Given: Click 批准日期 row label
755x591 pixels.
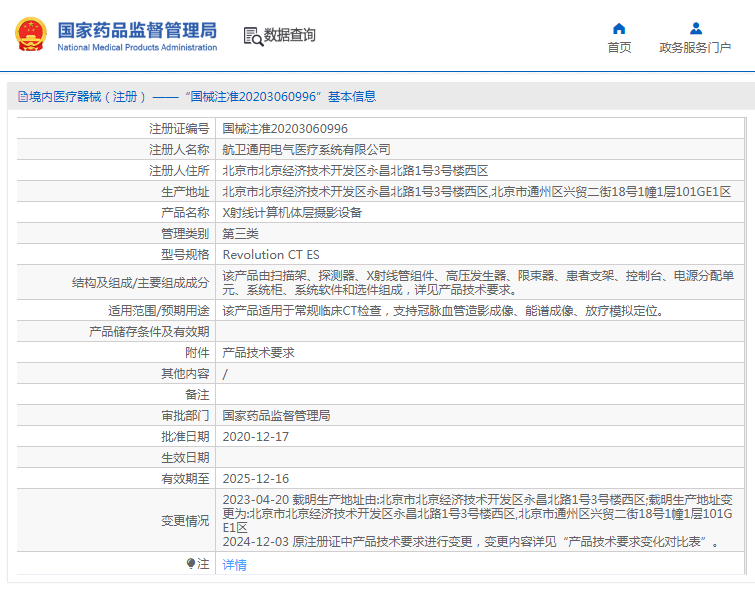Looking at the screenshot, I should (185, 437).
